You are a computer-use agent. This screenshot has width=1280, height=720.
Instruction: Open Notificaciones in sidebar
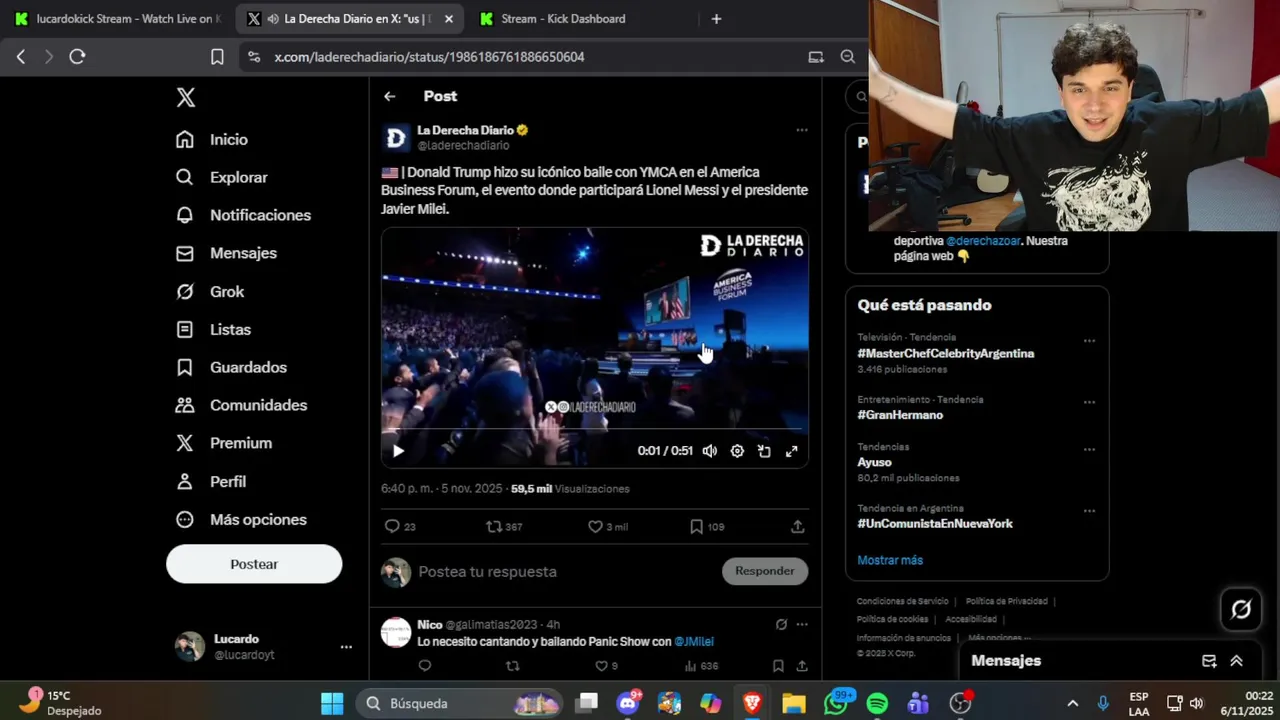pyautogui.click(x=243, y=215)
